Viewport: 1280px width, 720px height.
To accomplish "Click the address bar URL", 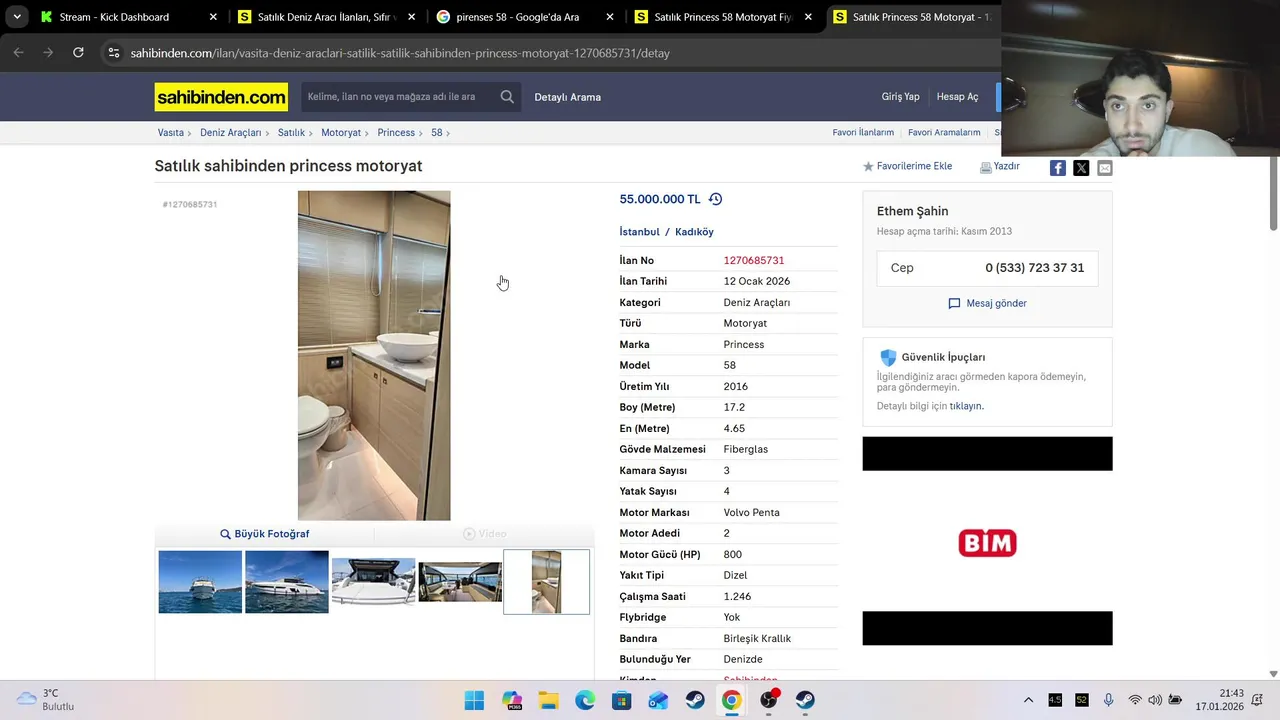I will 400,53.
